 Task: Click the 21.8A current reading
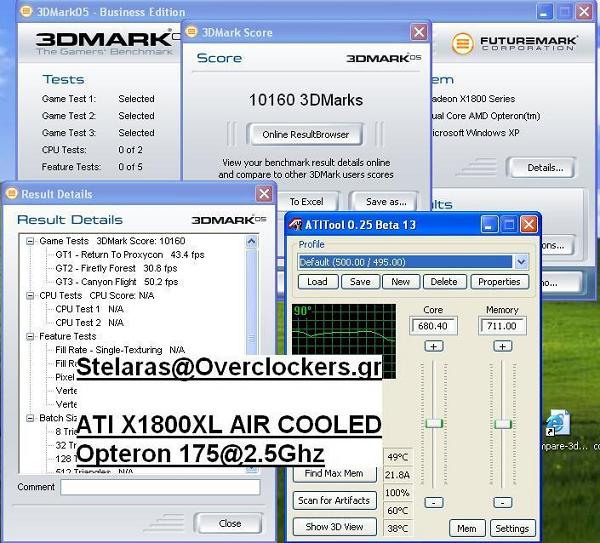click(398, 475)
